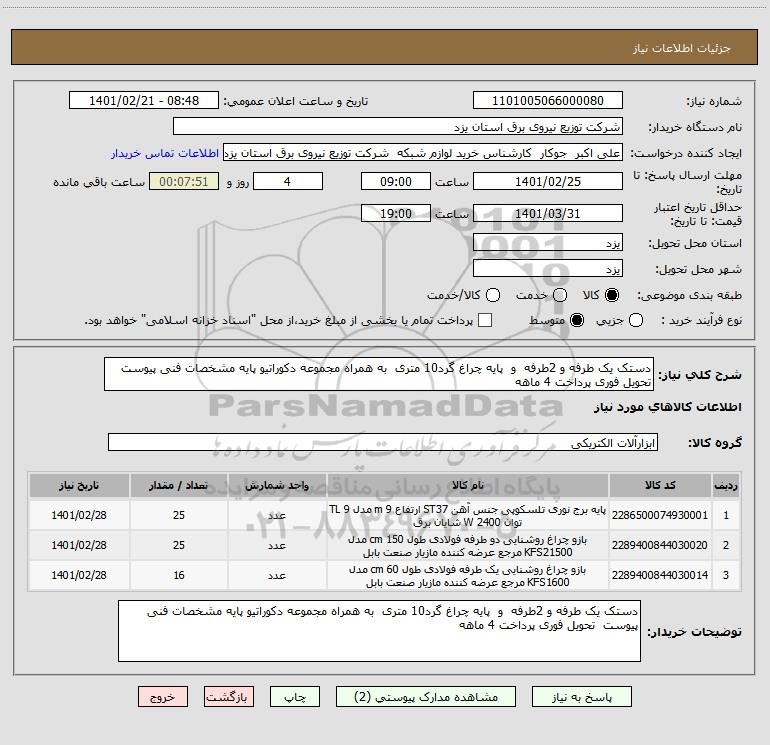Viewport: 770px width, 745px height.
Task: Click the delivery city field یزد
Action: pyautogui.click(x=548, y=268)
